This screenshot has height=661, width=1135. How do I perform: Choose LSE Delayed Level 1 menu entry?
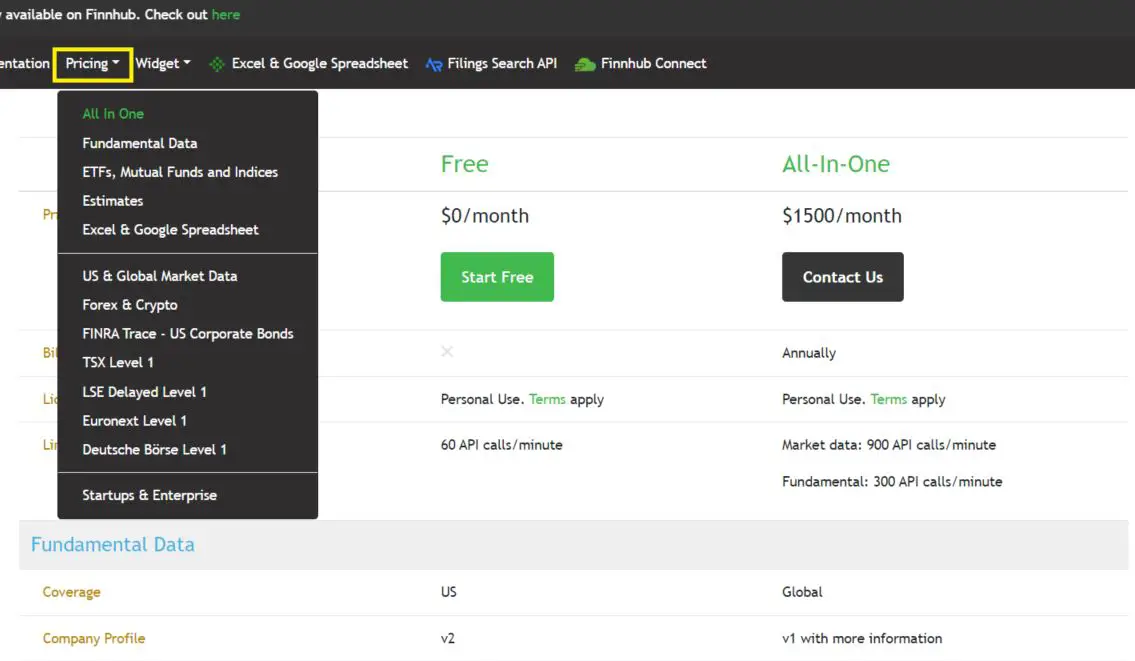point(145,392)
